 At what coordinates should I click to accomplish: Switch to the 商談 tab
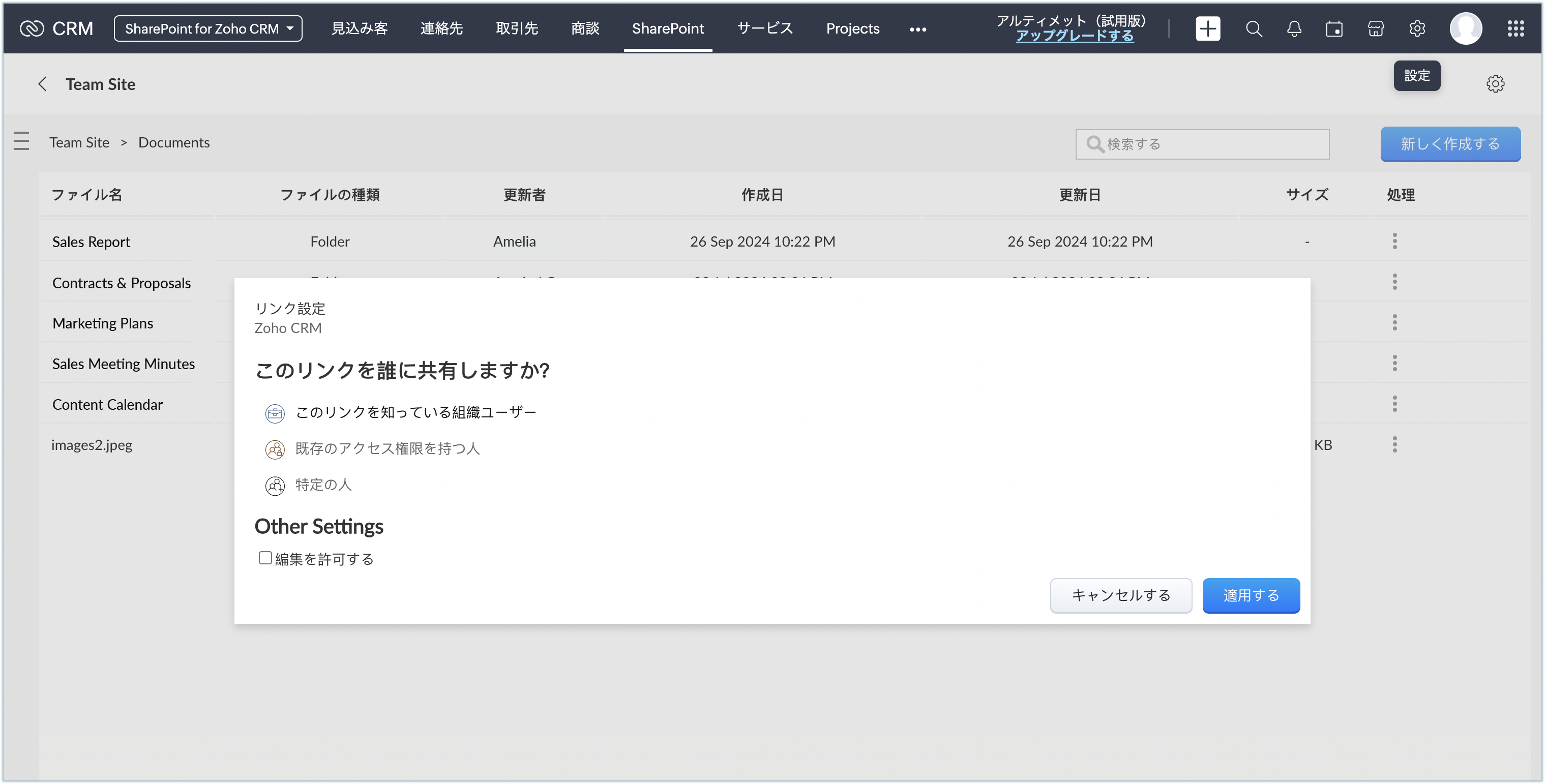coord(585,29)
